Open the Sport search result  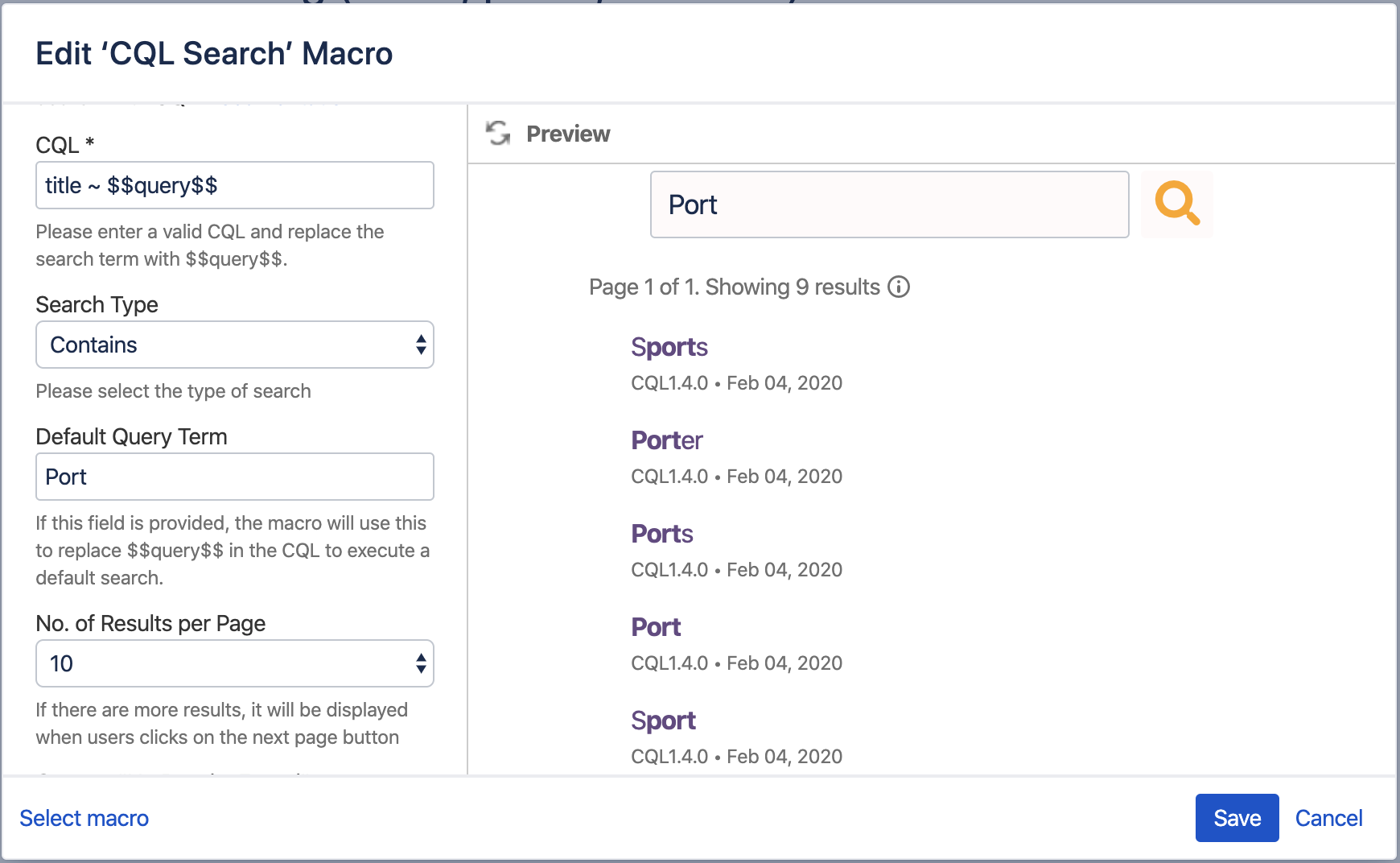point(663,721)
